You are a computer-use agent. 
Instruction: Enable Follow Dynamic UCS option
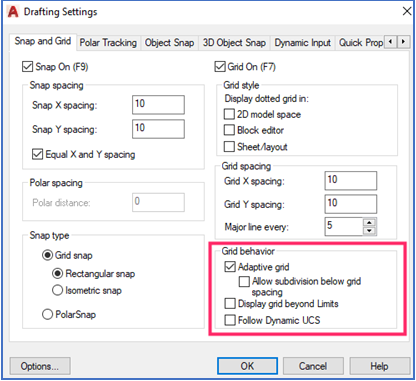230,320
